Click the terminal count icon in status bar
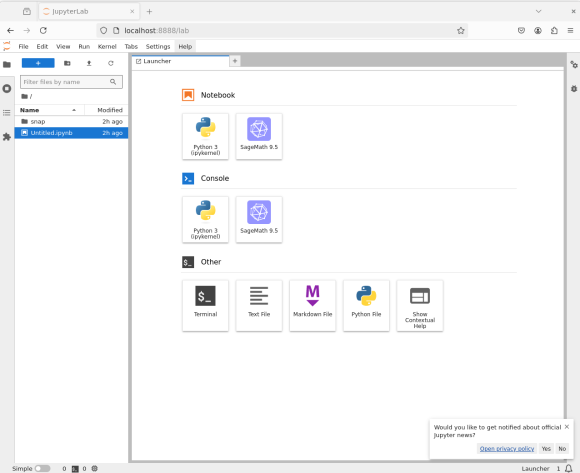 (x=75, y=469)
